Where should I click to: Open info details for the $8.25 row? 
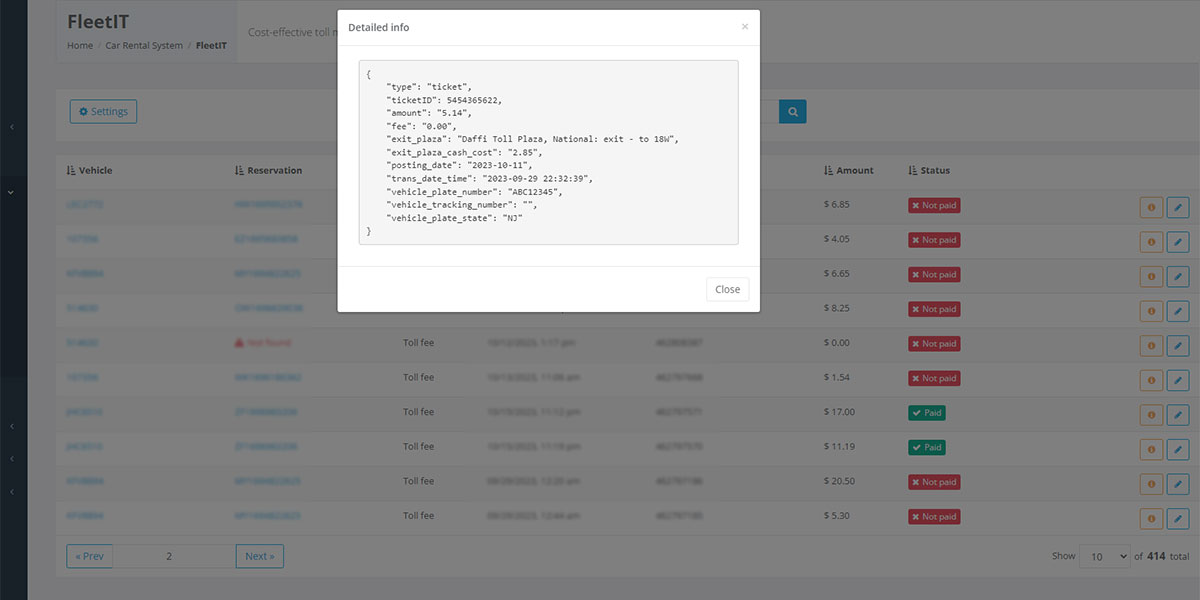(x=1151, y=309)
